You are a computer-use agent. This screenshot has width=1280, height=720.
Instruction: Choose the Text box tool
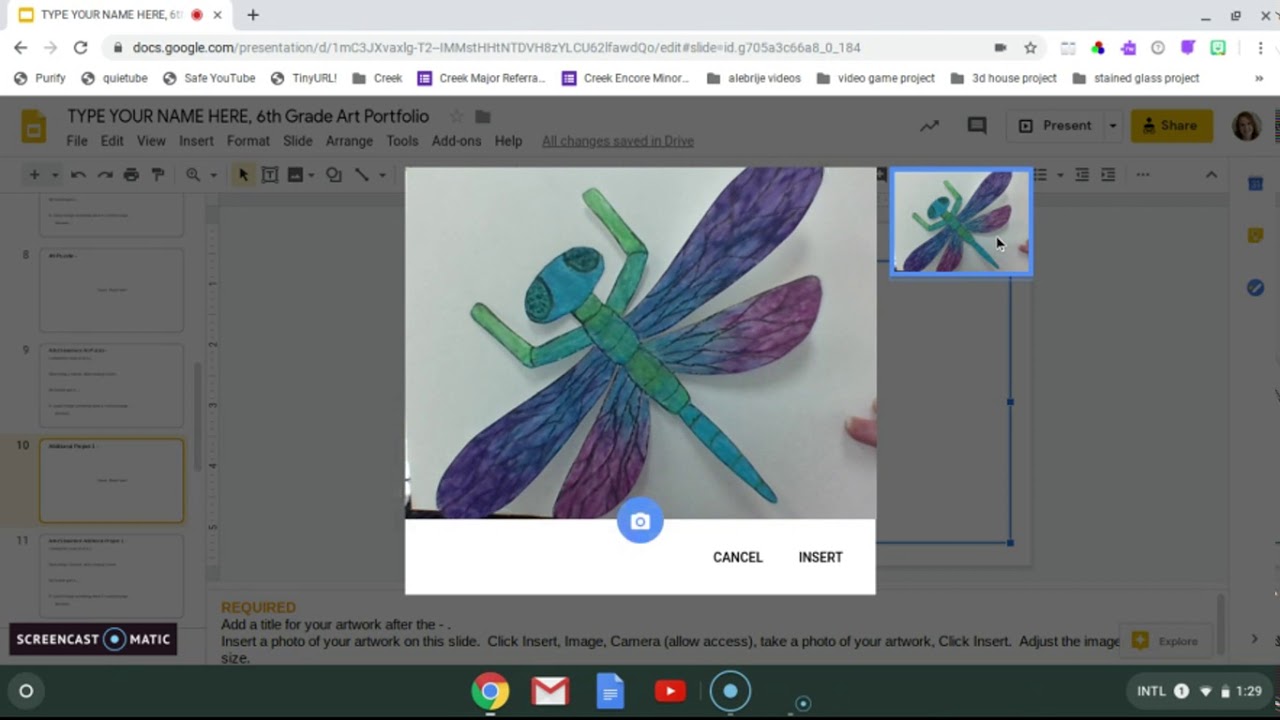point(270,175)
